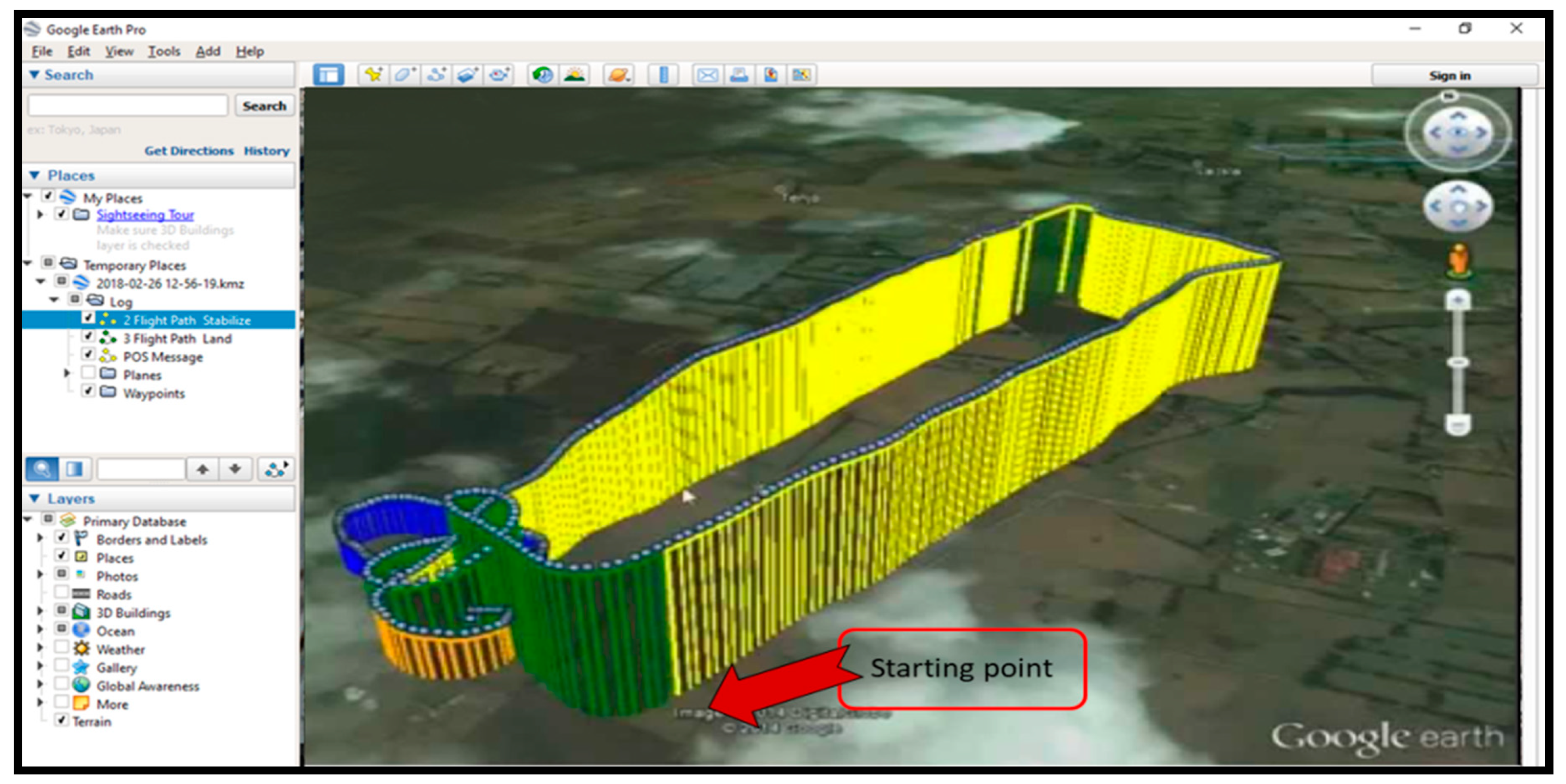Expand the Borders and Labels layer
The width and height of the screenshot is (1566, 784).
click(x=40, y=538)
